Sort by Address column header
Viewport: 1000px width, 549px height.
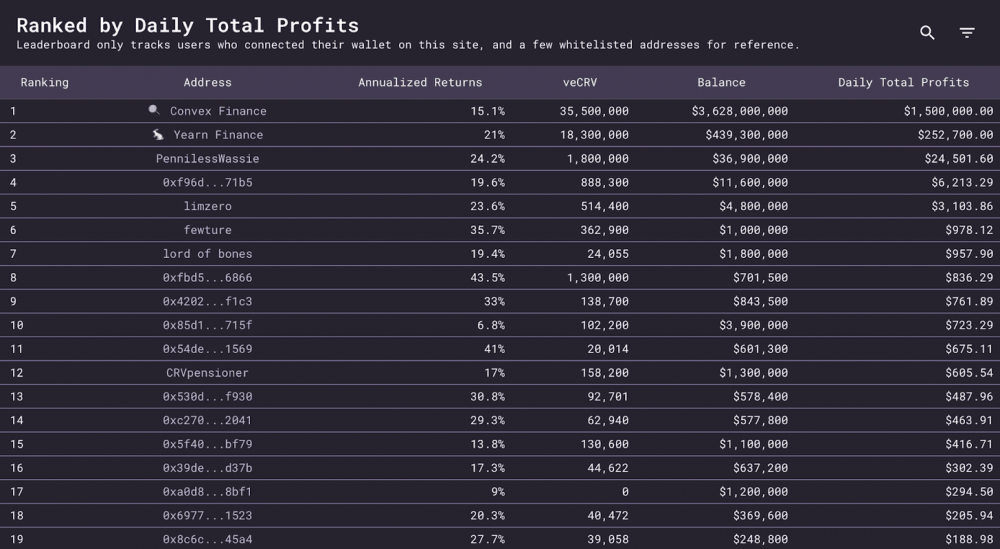(207, 82)
